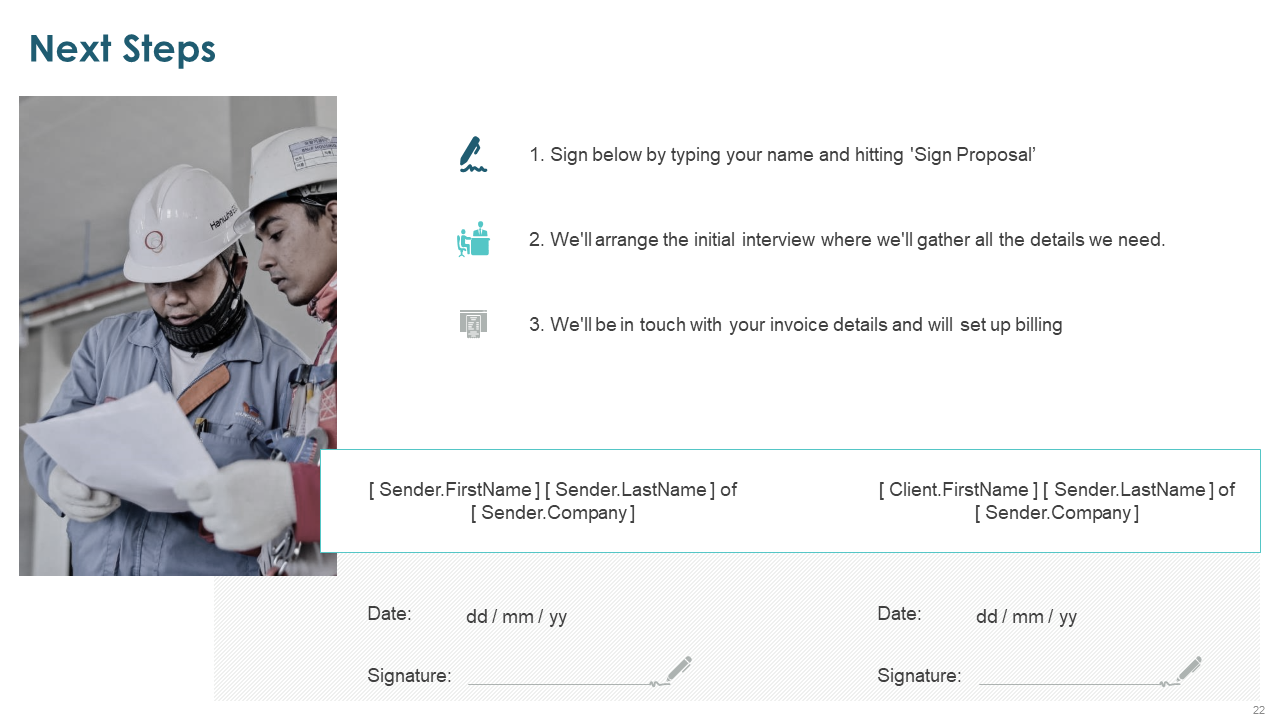Select the Next Steps slide title

[x=122, y=48]
